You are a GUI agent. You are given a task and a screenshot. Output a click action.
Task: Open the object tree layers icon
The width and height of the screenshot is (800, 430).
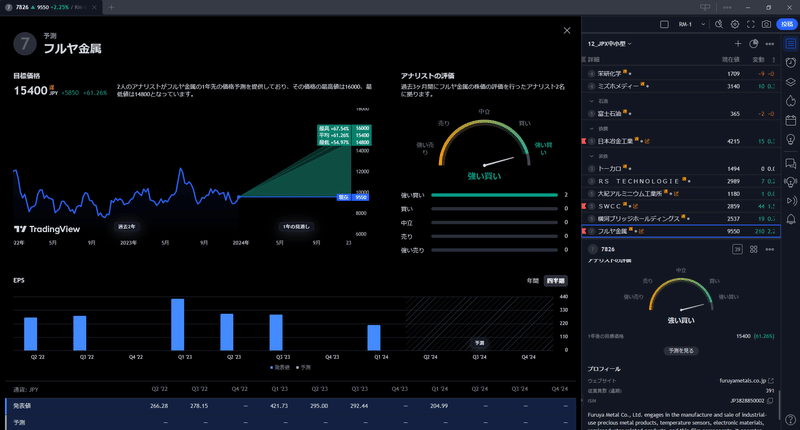coord(790,82)
